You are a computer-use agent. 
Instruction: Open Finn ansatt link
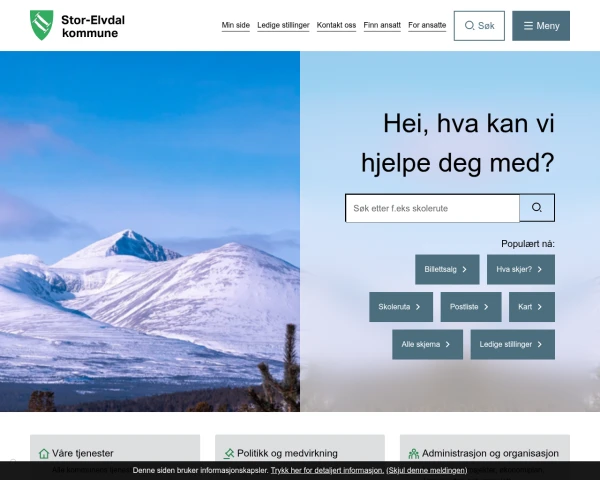[382, 25]
